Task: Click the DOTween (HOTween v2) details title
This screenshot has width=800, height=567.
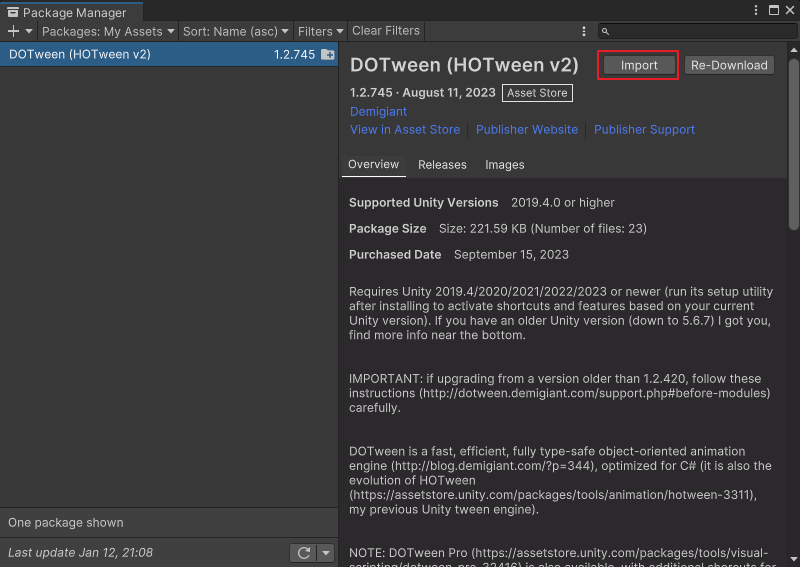Action: click(x=464, y=65)
